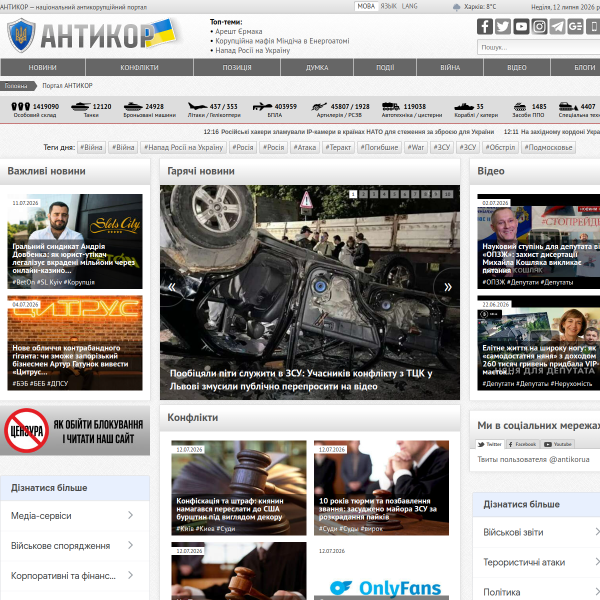
Task: Open Конфіскація та штраф бурштин article
Action: point(239,488)
